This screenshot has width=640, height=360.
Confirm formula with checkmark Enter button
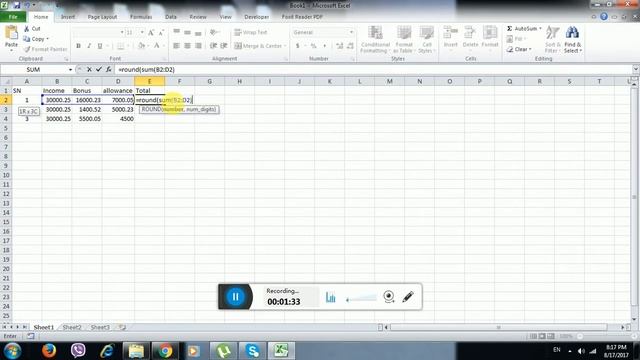coord(99,70)
